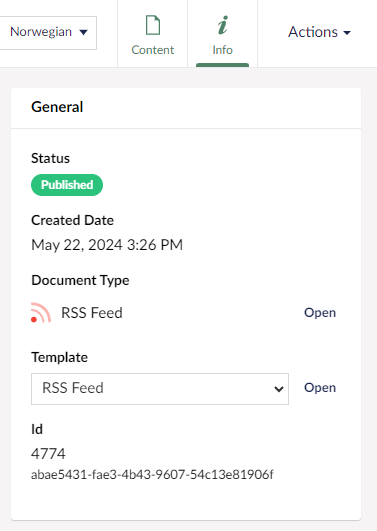This screenshot has width=377, height=531.
Task: Click the Info 'i' icon
Action: (223, 25)
